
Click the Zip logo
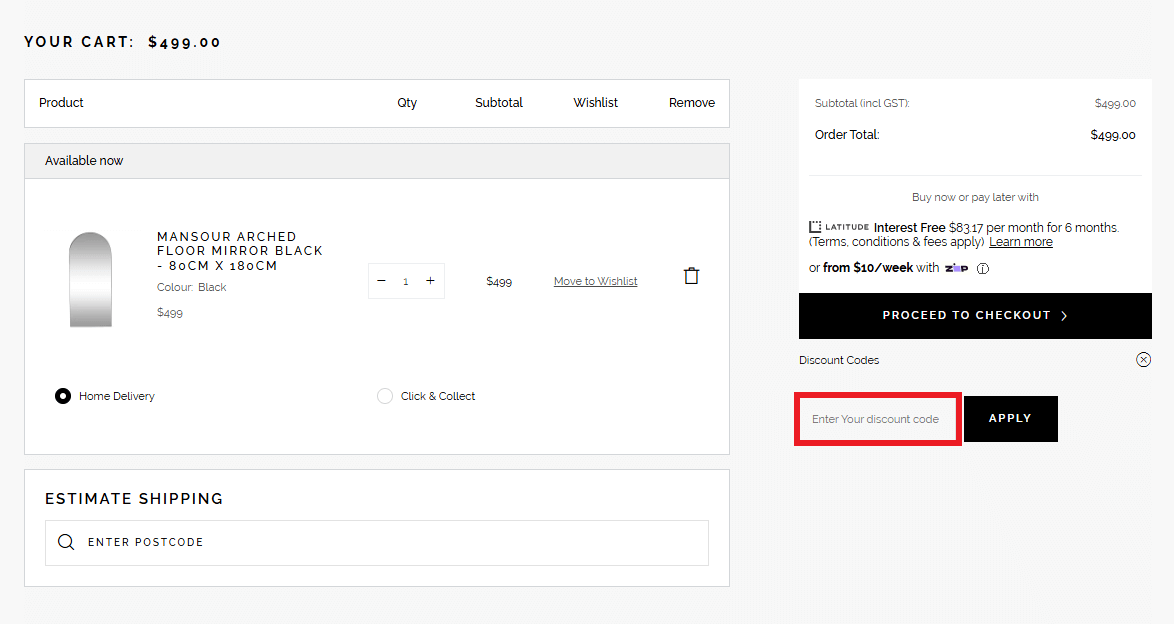(956, 268)
